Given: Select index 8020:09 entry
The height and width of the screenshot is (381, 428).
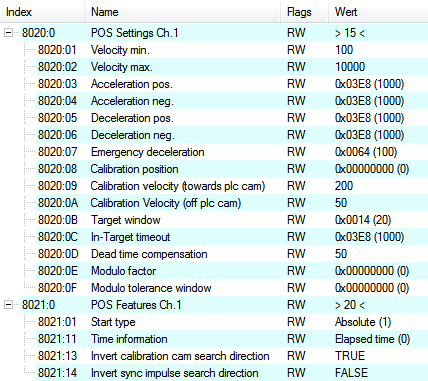Looking at the screenshot, I should pos(57,186).
